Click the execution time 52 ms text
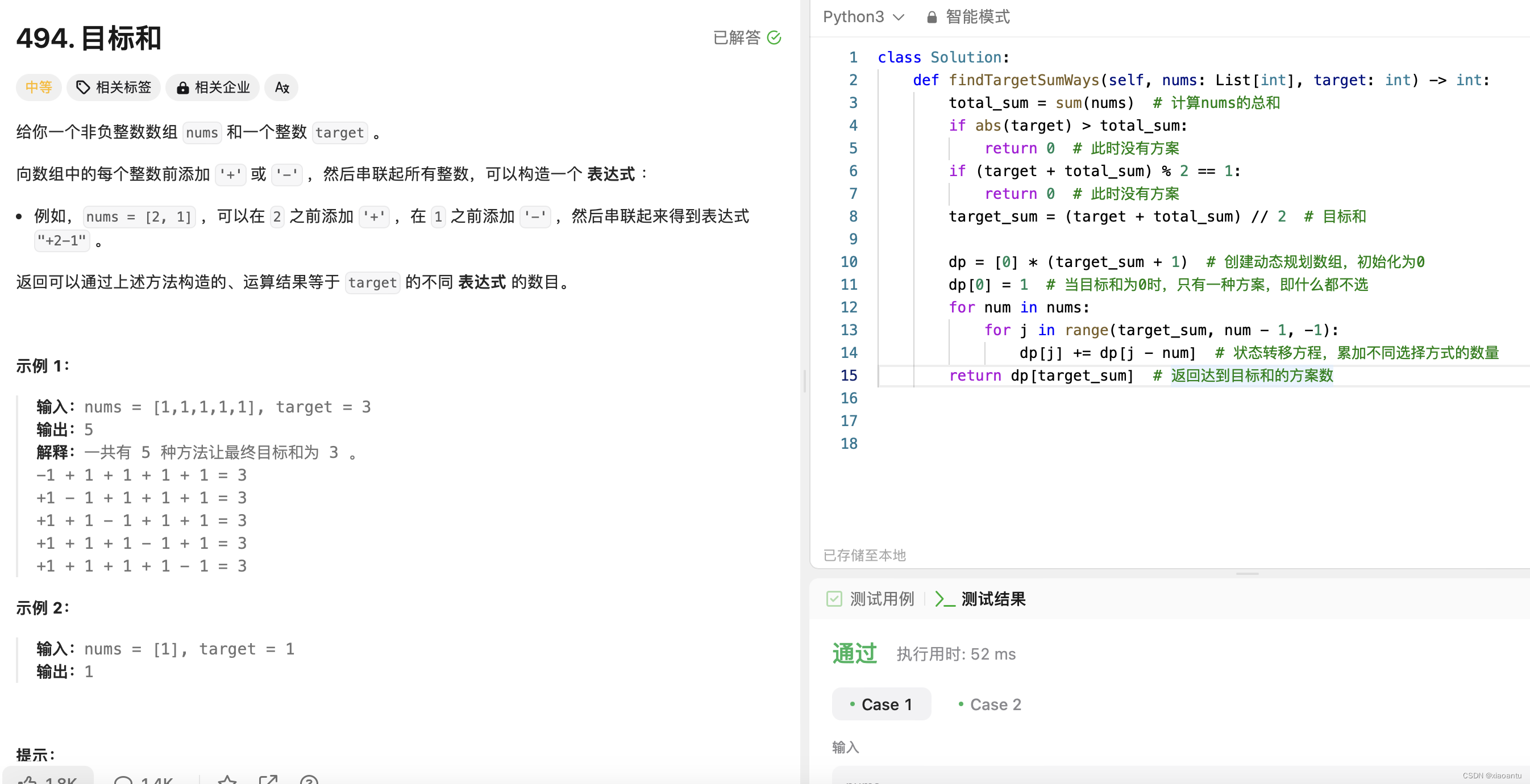This screenshot has height=784, width=1530. tap(955, 654)
